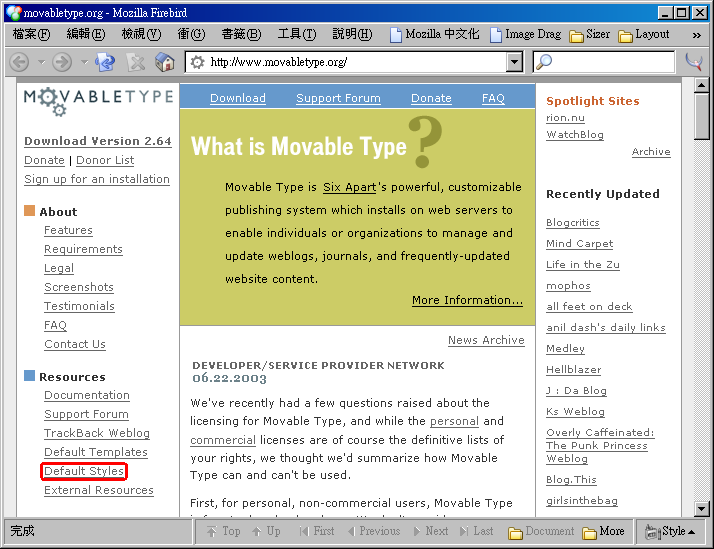Image resolution: width=714 pixels, height=549 pixels.
Task: Click the search magnifier icon
Action: tap(544, 62)
